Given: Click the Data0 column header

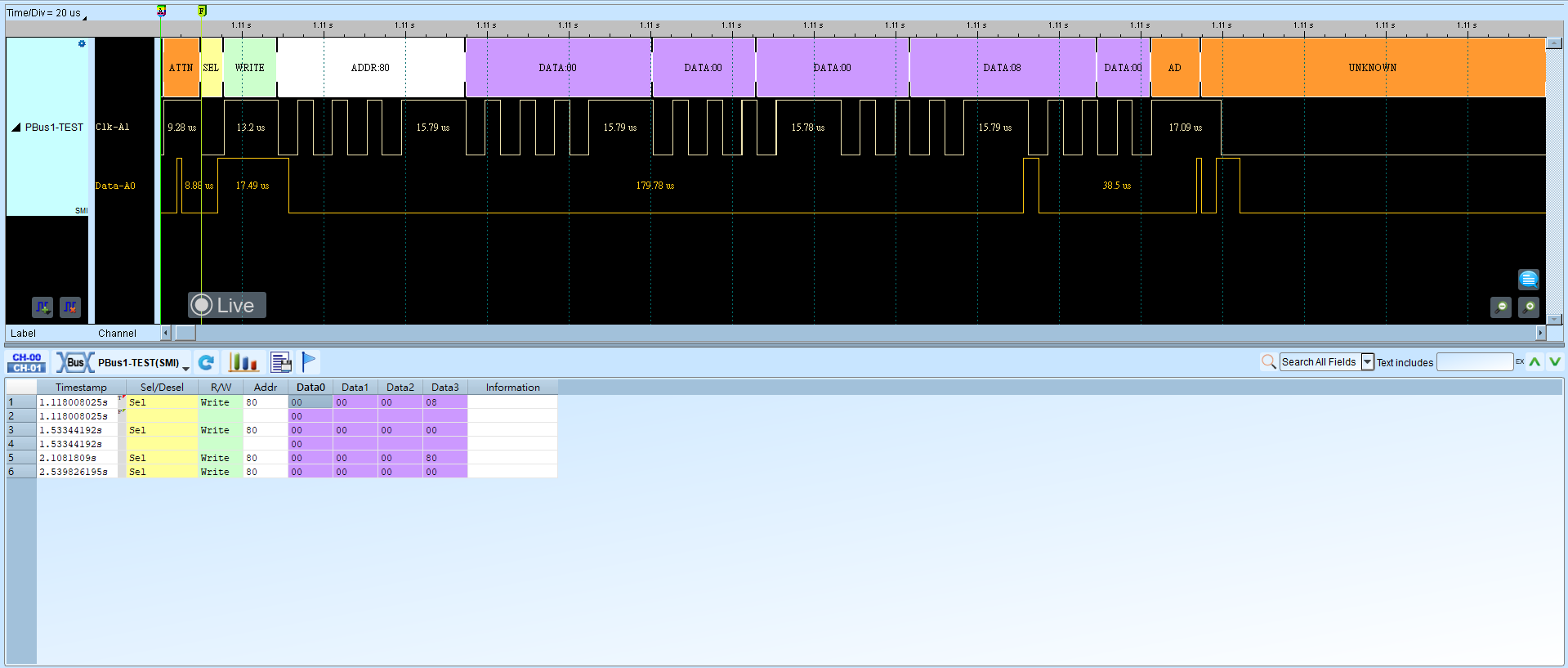Looking at the screenshot, I should (310, 388).
